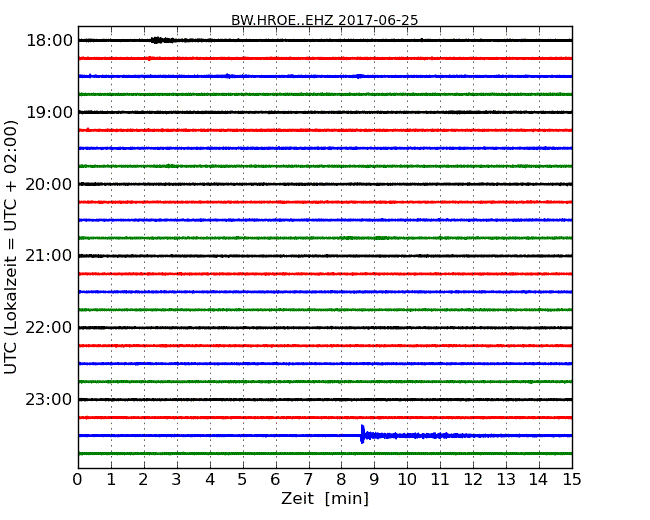Click the 23:00 time label

(49, 399)
